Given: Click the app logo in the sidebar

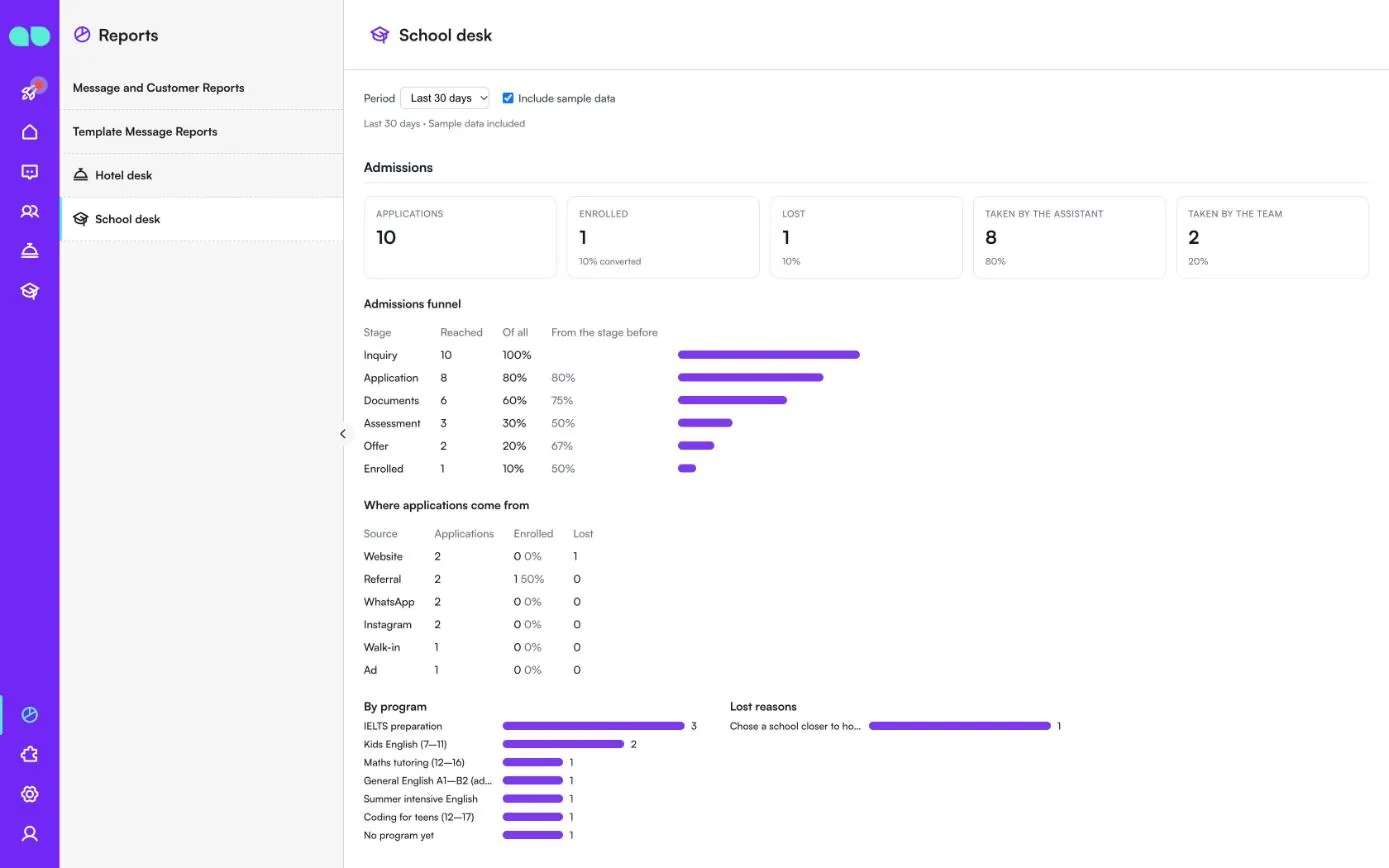Looking at the screenshot, I should pyautogui.click(x=29, y=36).
